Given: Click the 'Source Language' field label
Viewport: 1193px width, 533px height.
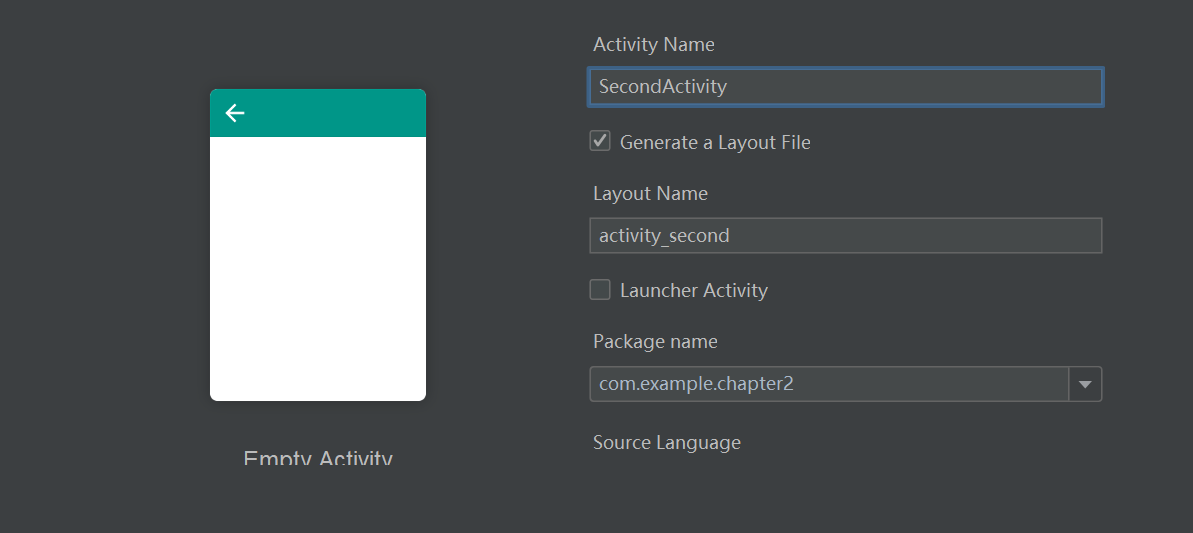Looking at the screenshot, I should coord(667,442).
